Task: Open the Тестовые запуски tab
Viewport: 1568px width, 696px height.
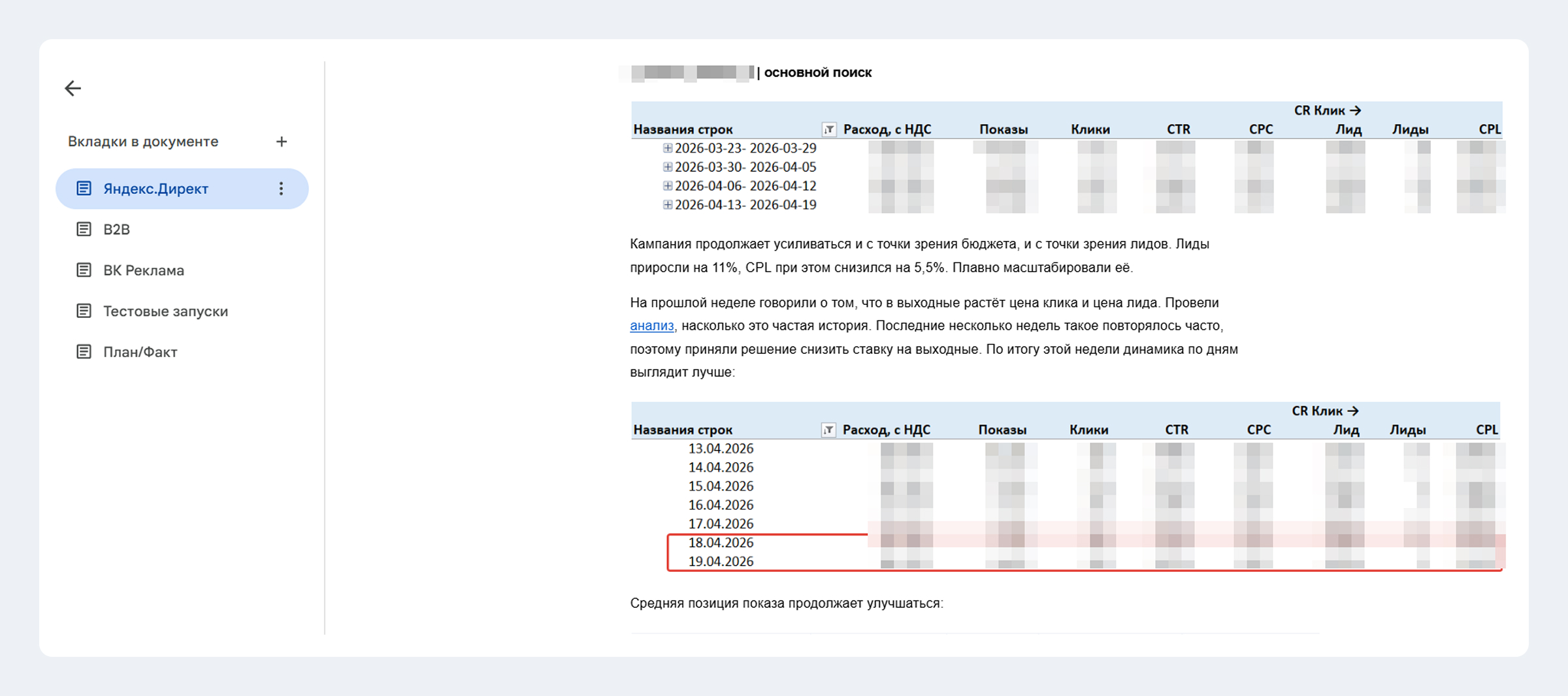Action: (x=165, y=311)
